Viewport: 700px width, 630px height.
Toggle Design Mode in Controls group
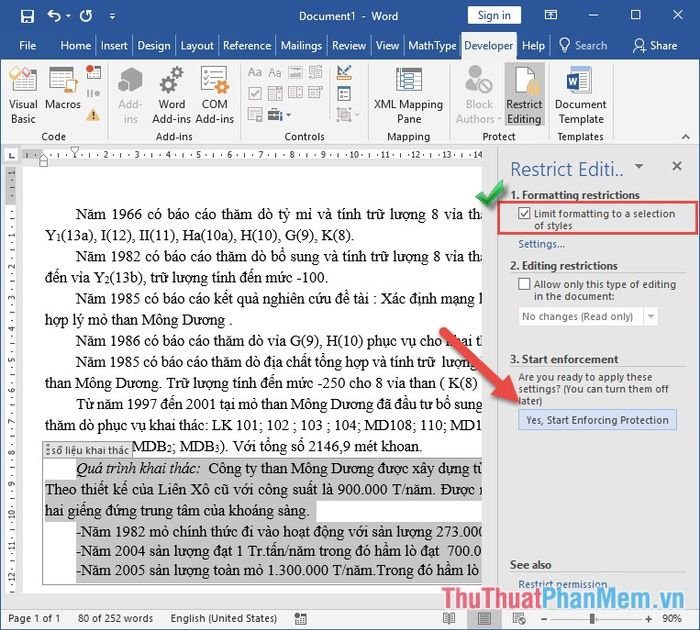click(344, 72)
